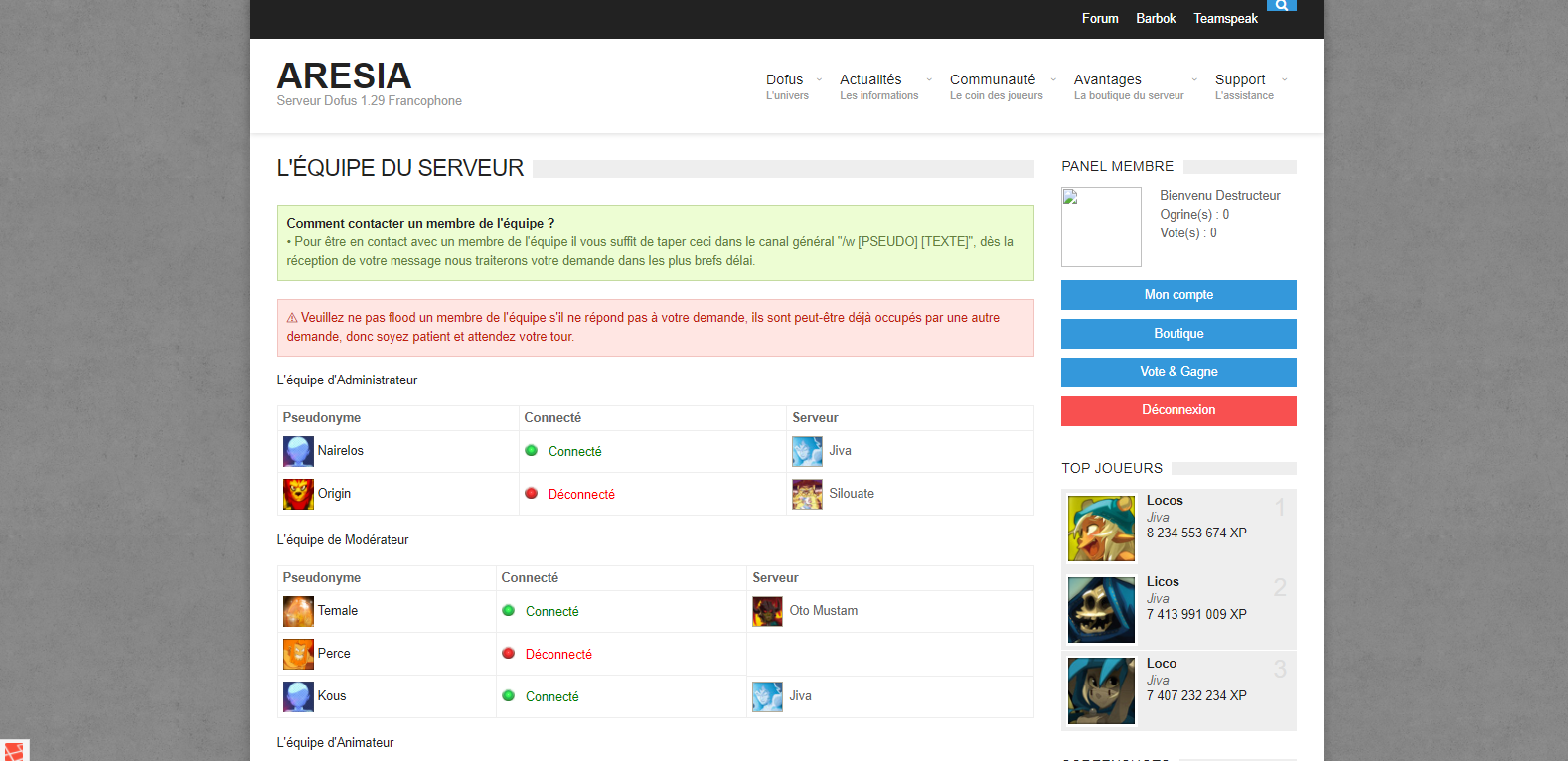Open the Dofus L'univers menu
Screen dimensions: 1568x761
click(787, 86)
